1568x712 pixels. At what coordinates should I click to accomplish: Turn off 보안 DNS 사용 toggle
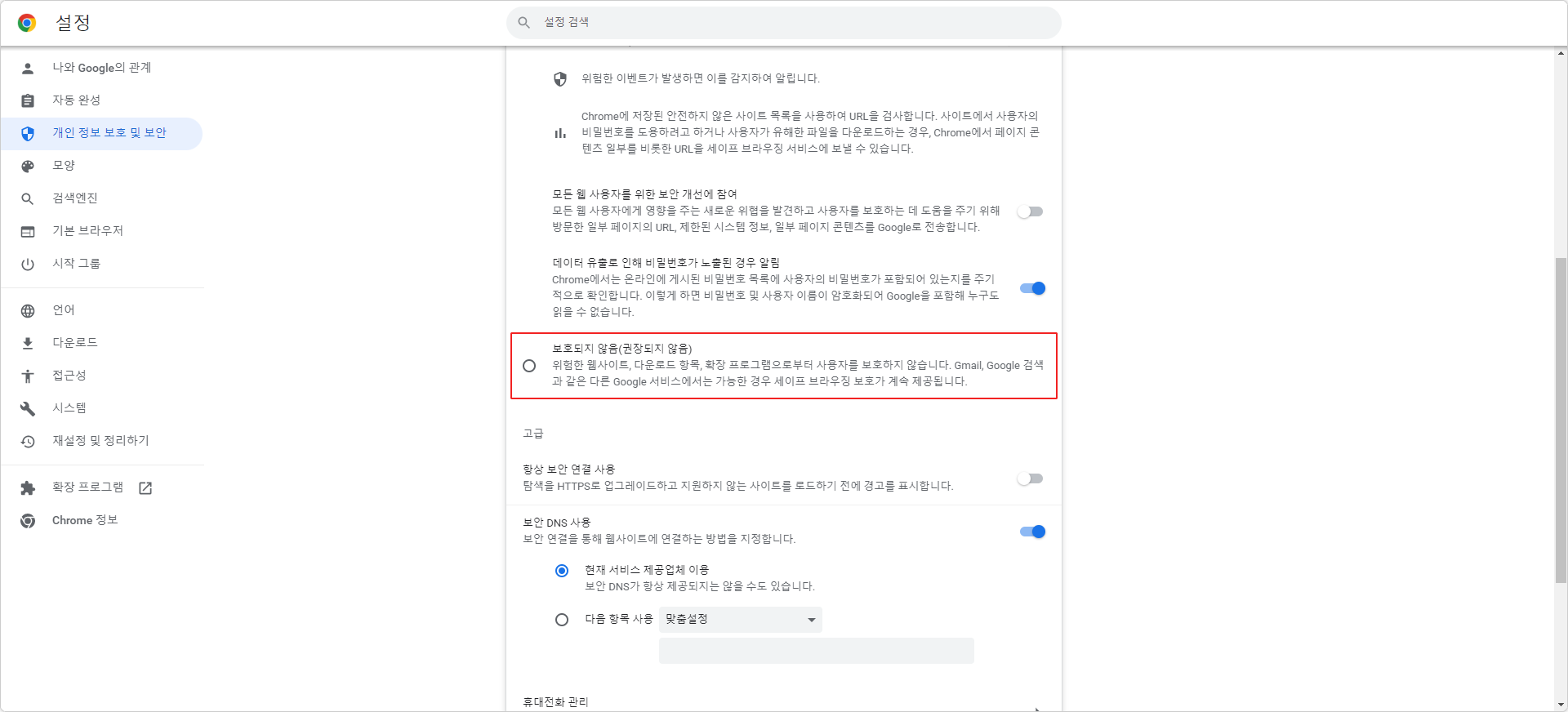pos(1032,532)
